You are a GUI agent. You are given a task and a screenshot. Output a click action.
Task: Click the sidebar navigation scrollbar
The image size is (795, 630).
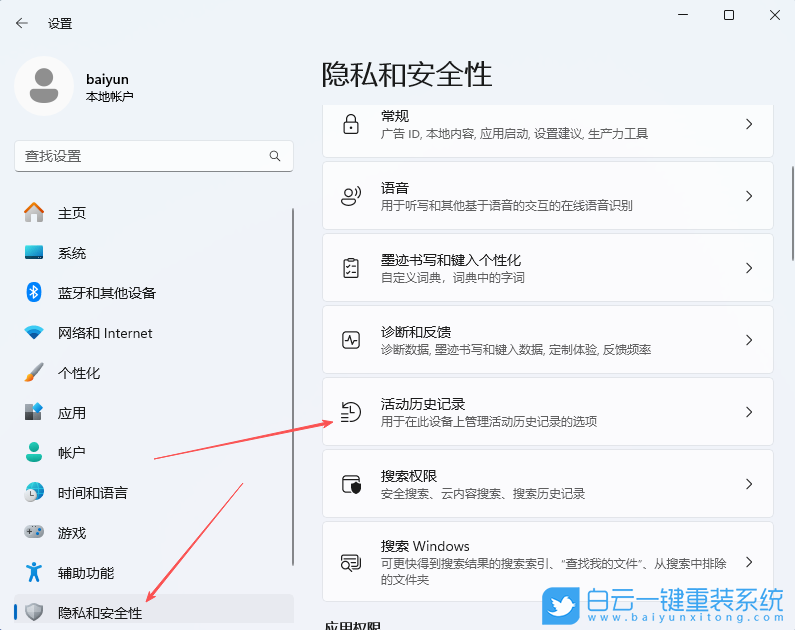293,386
